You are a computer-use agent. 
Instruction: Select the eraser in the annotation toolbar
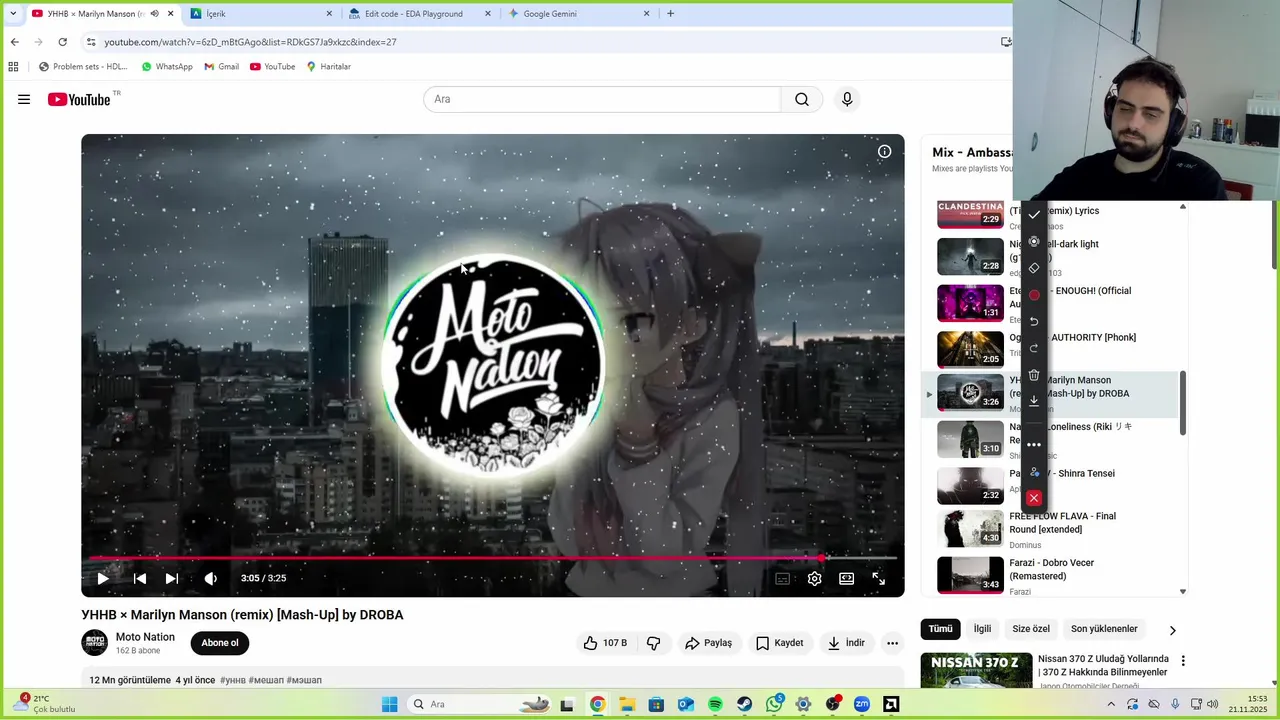[1034, 268]
